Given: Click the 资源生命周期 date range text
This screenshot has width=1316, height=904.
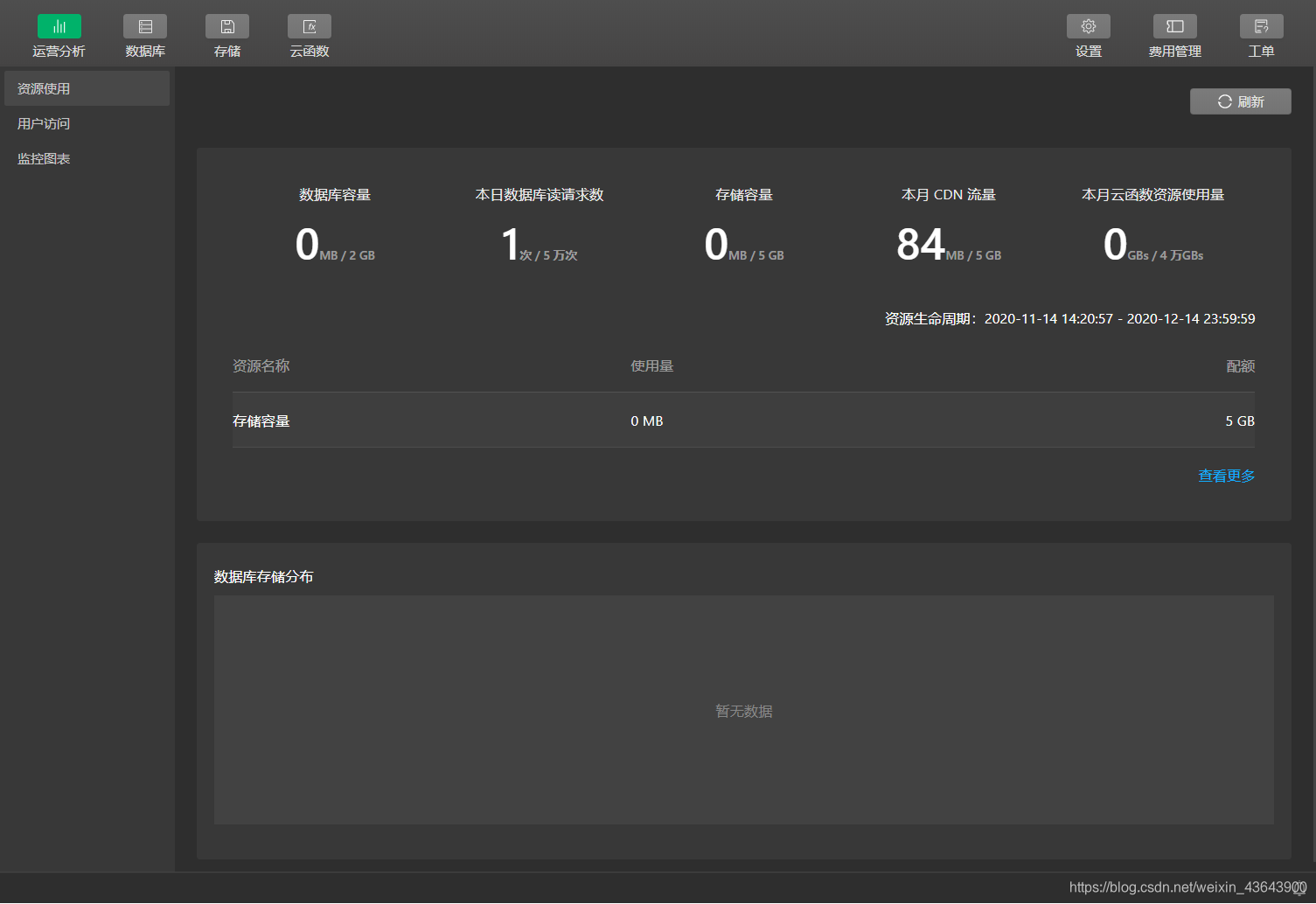Looking at the screenshot, I should click(x=1069, y=319).
